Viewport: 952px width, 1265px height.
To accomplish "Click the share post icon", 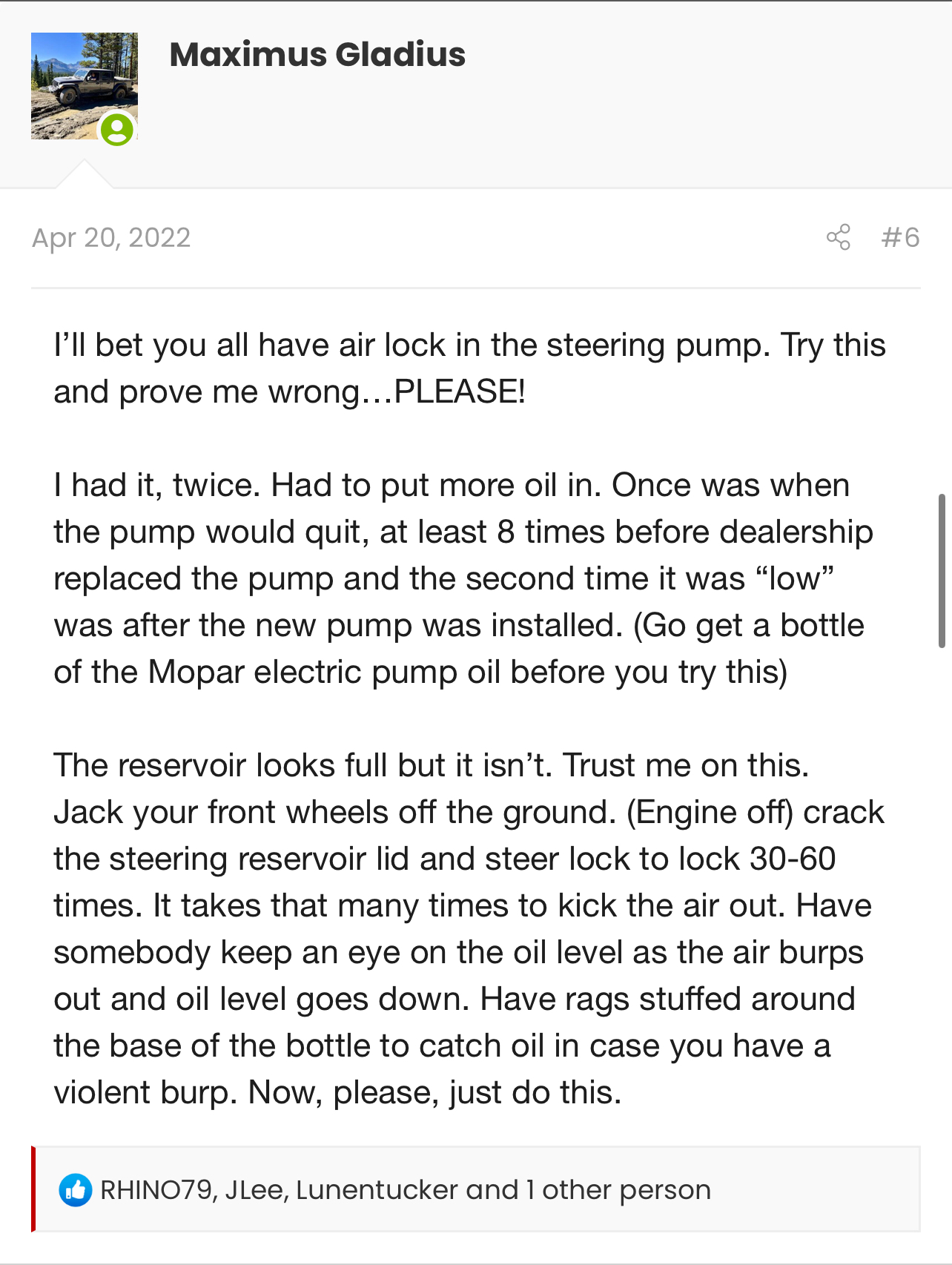I will tap(838, 237).
